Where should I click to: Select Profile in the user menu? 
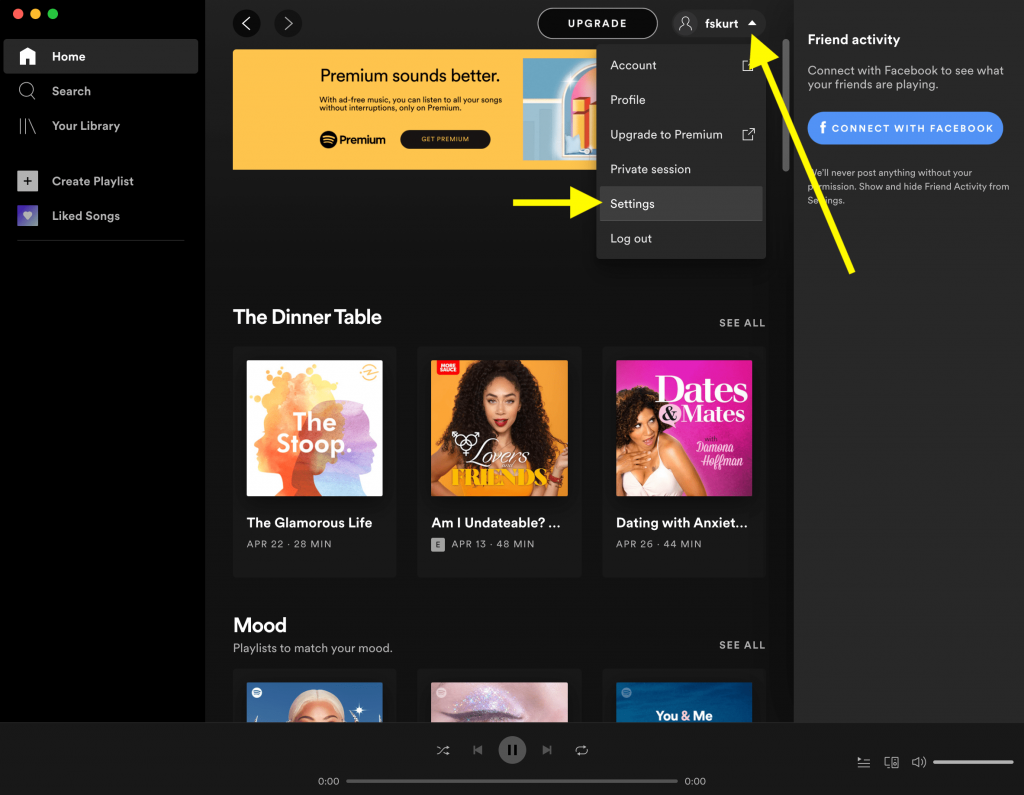coord(681,100)
